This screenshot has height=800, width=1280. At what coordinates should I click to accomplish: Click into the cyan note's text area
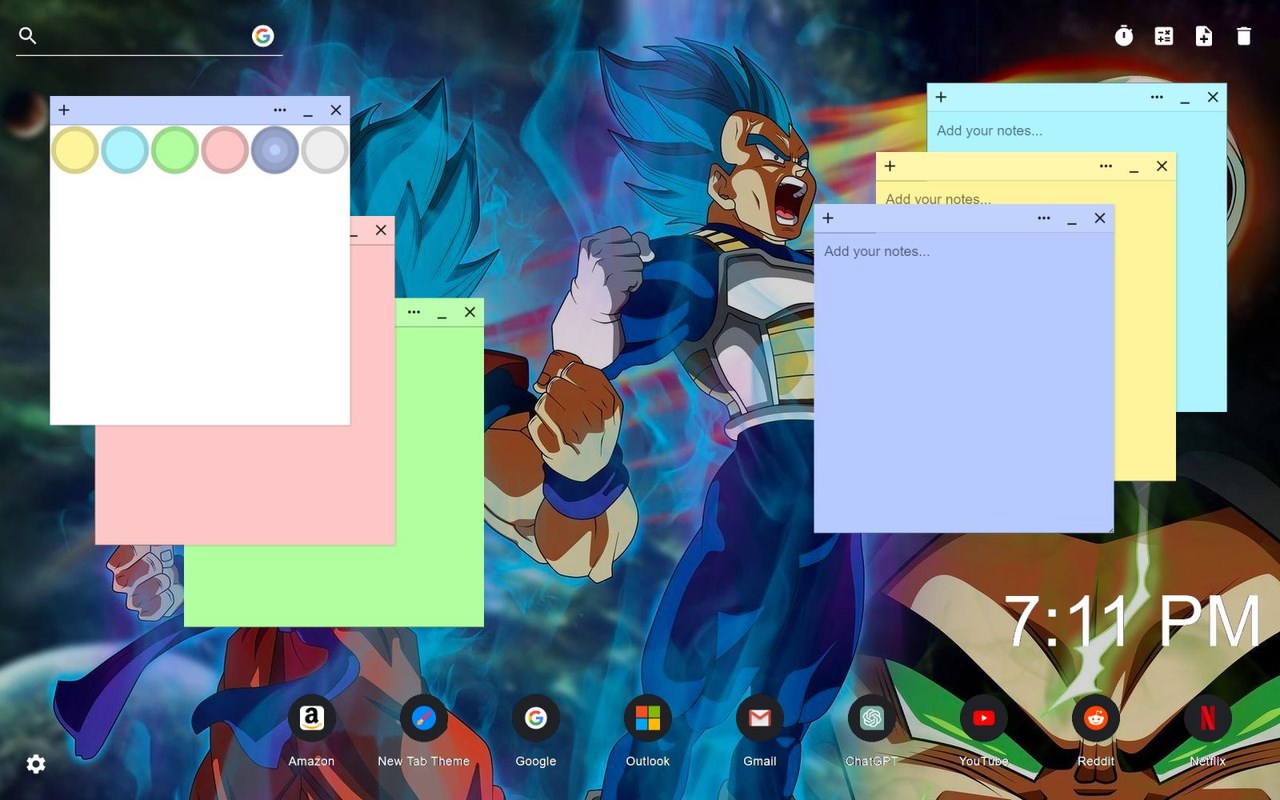[1077, 131]
